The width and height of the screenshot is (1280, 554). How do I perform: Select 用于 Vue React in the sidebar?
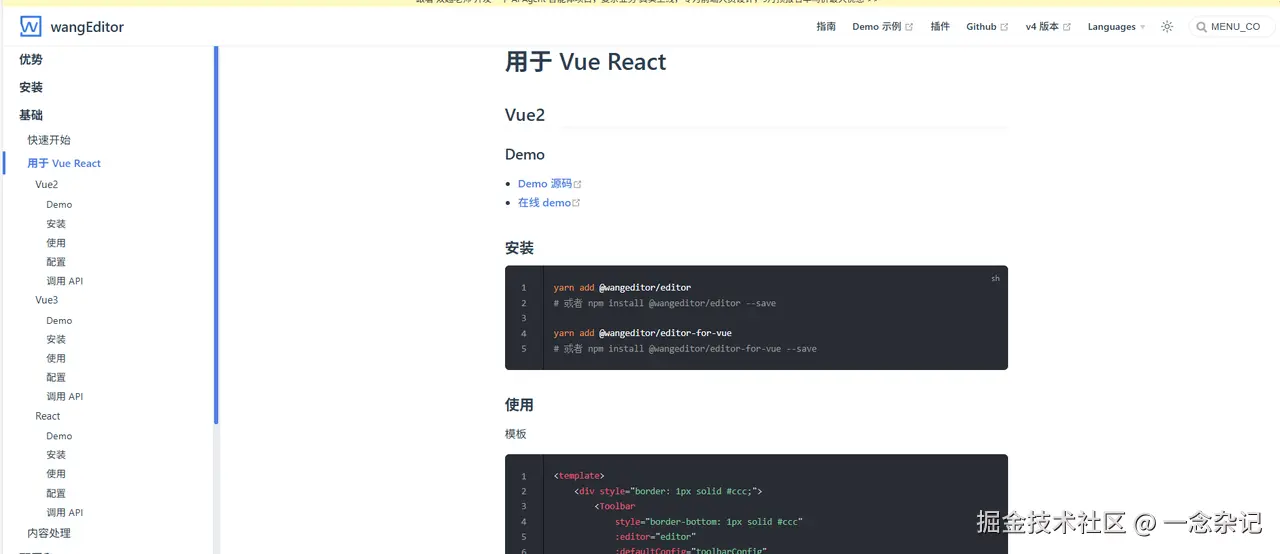[64, 163]
